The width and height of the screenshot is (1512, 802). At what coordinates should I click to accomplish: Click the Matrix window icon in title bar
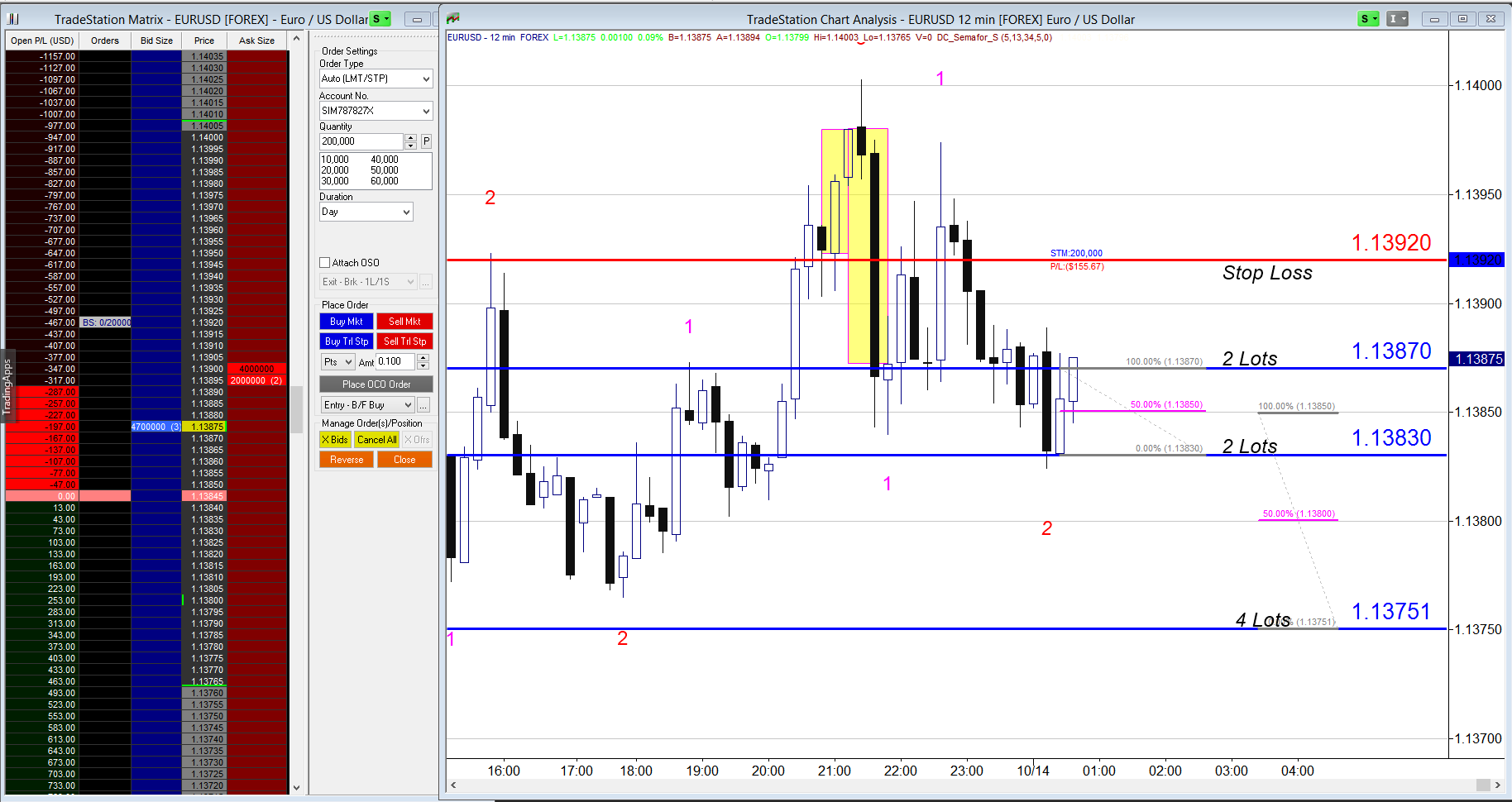pos(13,18)
